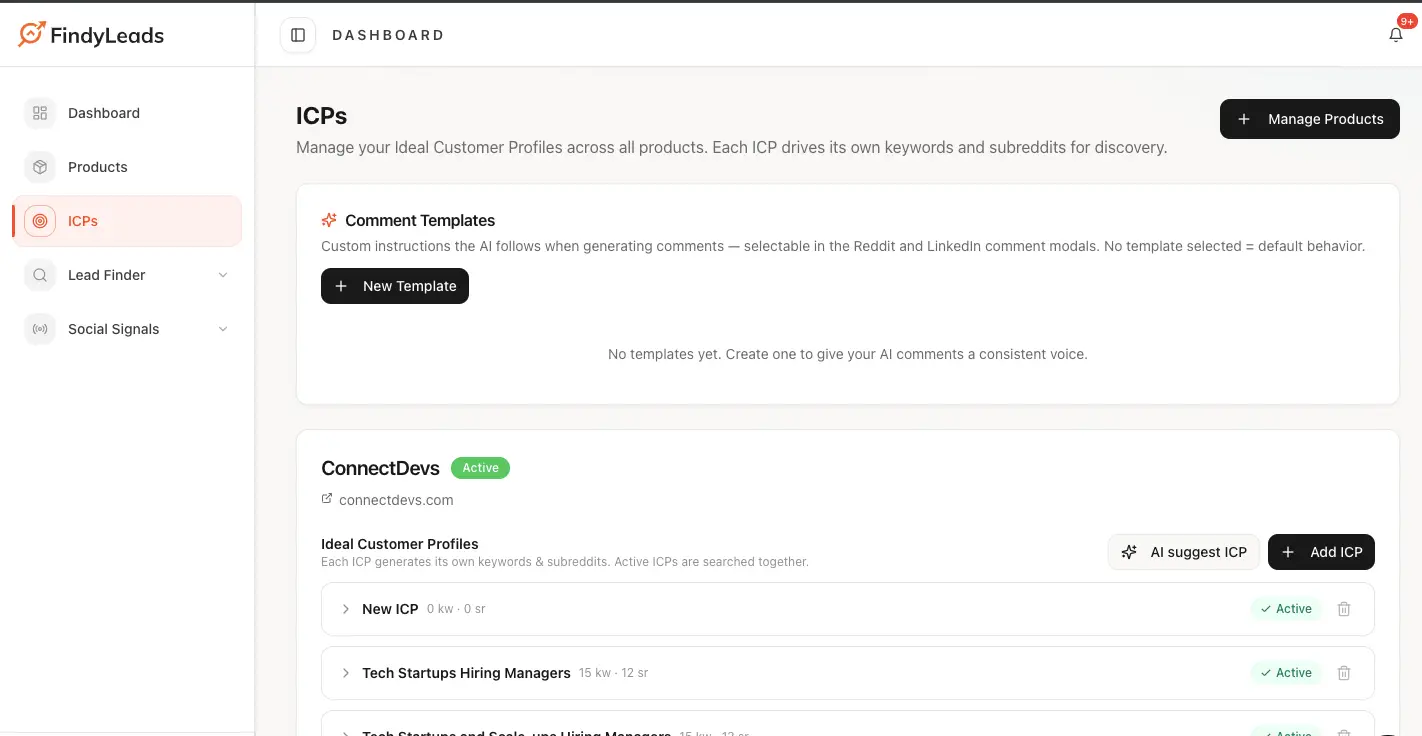Toggle Active status on Tech Startups Hiring Managers

(x=1286, y=673)
